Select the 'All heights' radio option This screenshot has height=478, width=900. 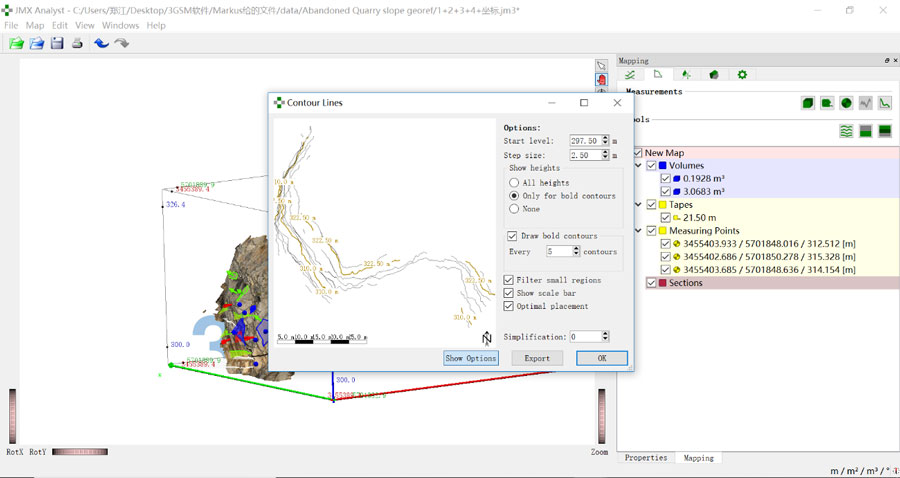514,183
